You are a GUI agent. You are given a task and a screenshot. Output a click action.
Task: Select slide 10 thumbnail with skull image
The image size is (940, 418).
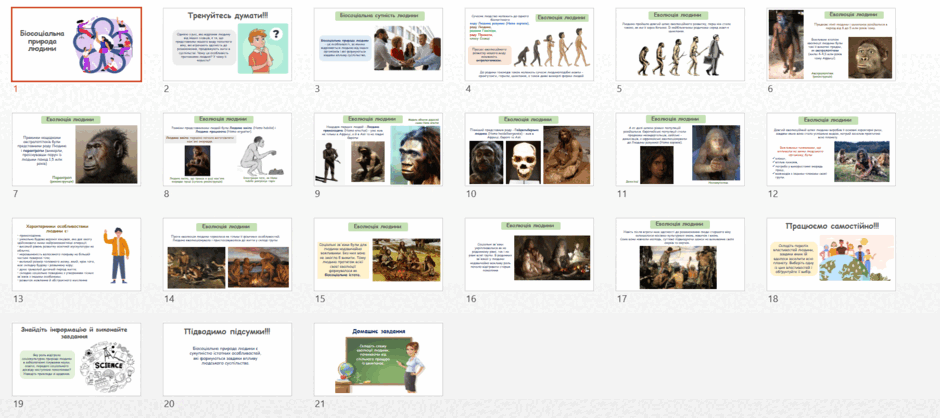(529, 149)
